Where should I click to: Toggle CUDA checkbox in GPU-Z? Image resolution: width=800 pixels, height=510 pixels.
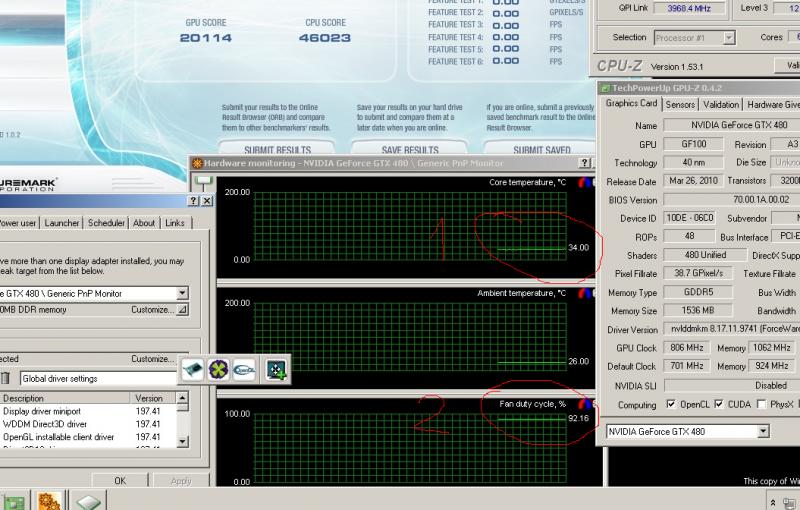click(x=719, y=404)
